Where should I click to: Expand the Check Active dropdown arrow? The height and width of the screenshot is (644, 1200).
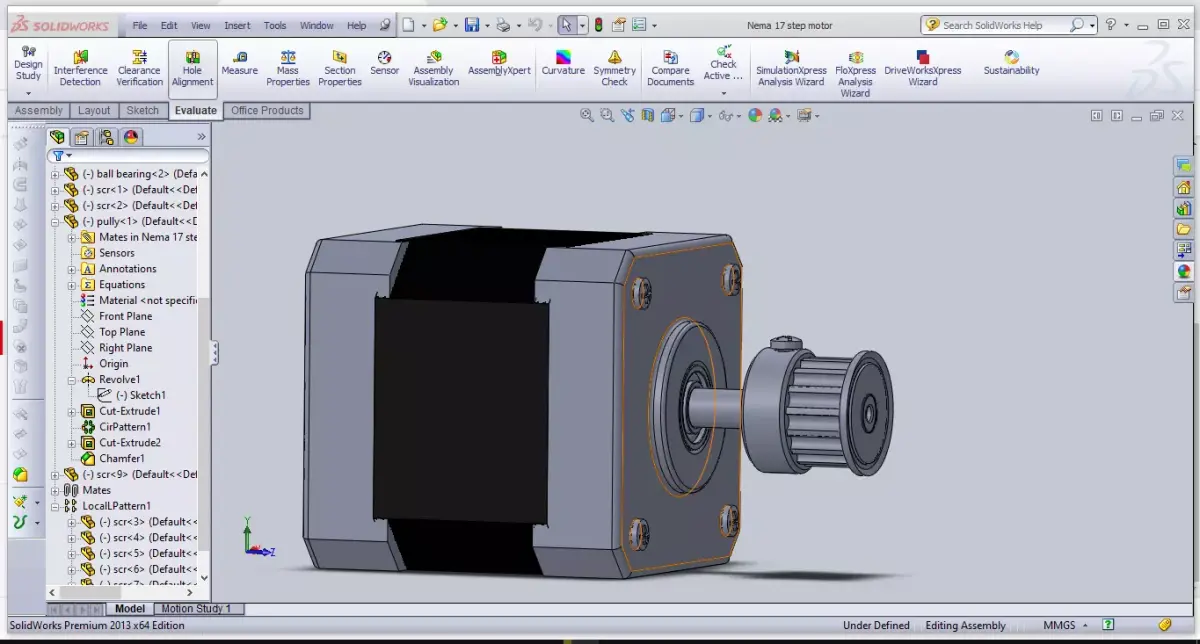[x=724, y=93]
